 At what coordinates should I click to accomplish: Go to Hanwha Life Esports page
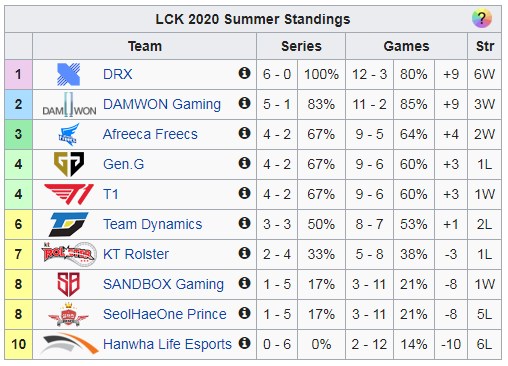click(x=167, y=344)
